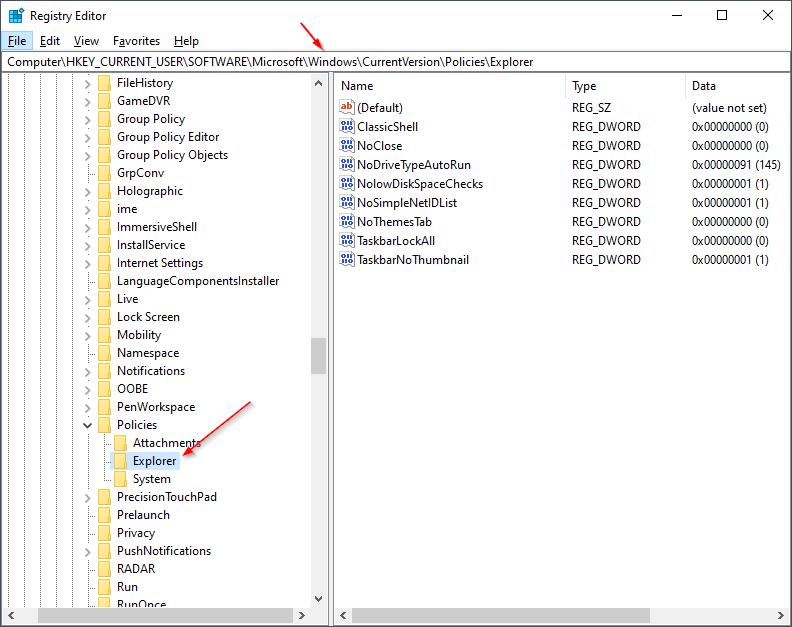Open the Edit menu
This screenshot has height=627, width=792.
50,41
